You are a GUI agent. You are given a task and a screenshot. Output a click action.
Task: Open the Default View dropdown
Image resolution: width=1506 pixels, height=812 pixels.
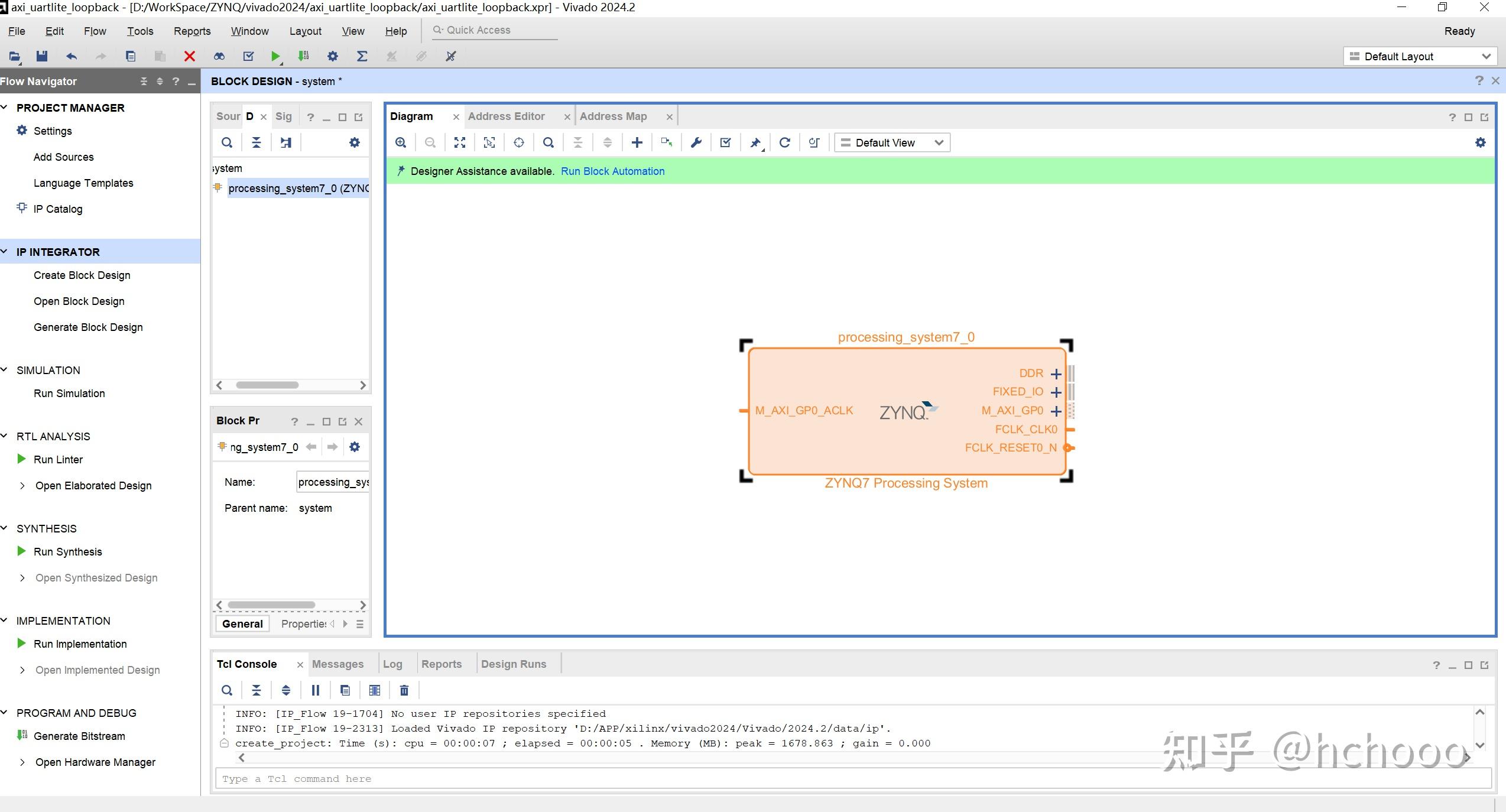click(x=892, y=142)
